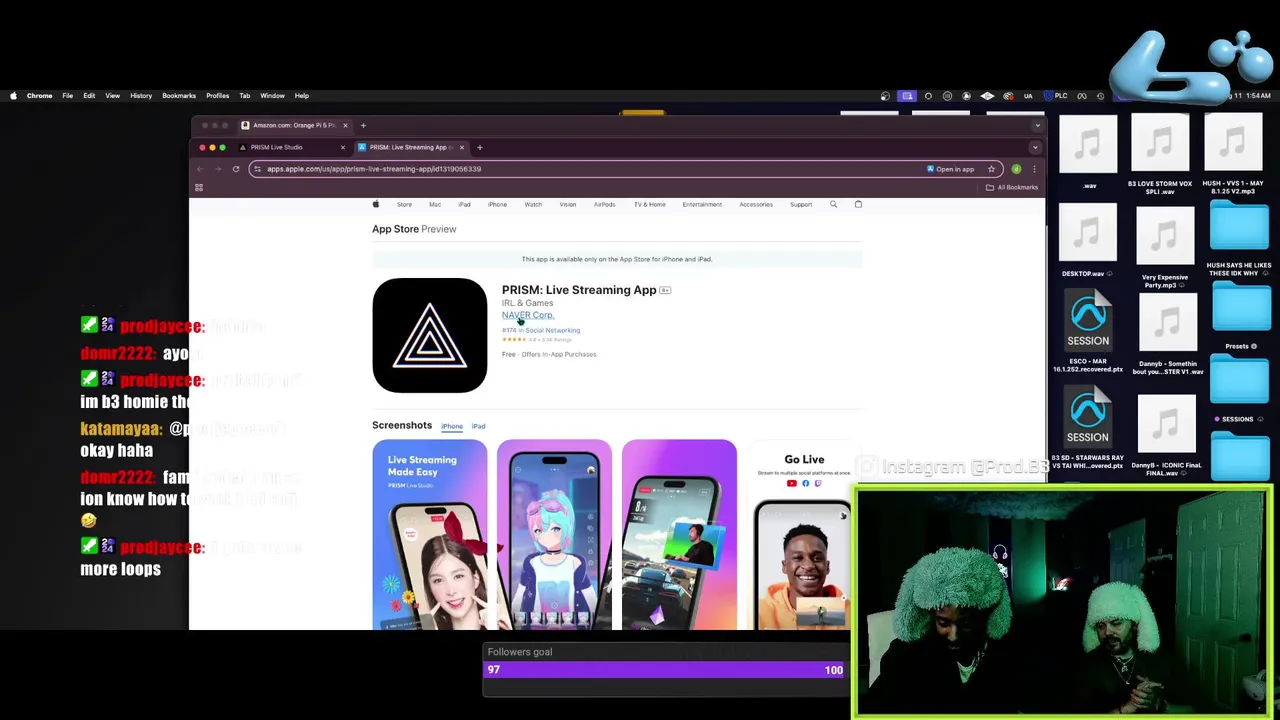1280x720 pixels.
Task: Open the Mac link in Apple navigation
Action: pyautogui.click(x=435, y=204)
